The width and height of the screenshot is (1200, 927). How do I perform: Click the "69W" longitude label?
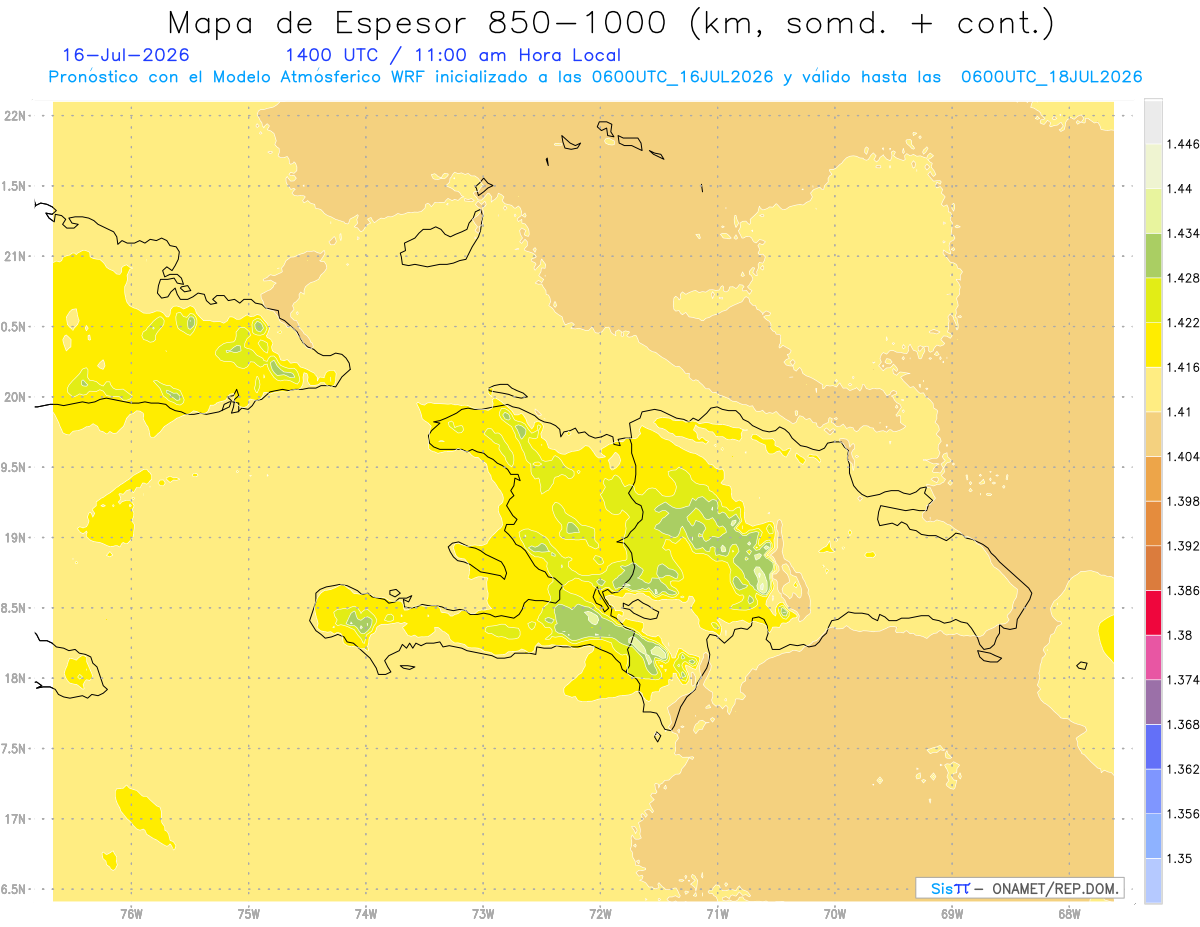pos(952,913)
